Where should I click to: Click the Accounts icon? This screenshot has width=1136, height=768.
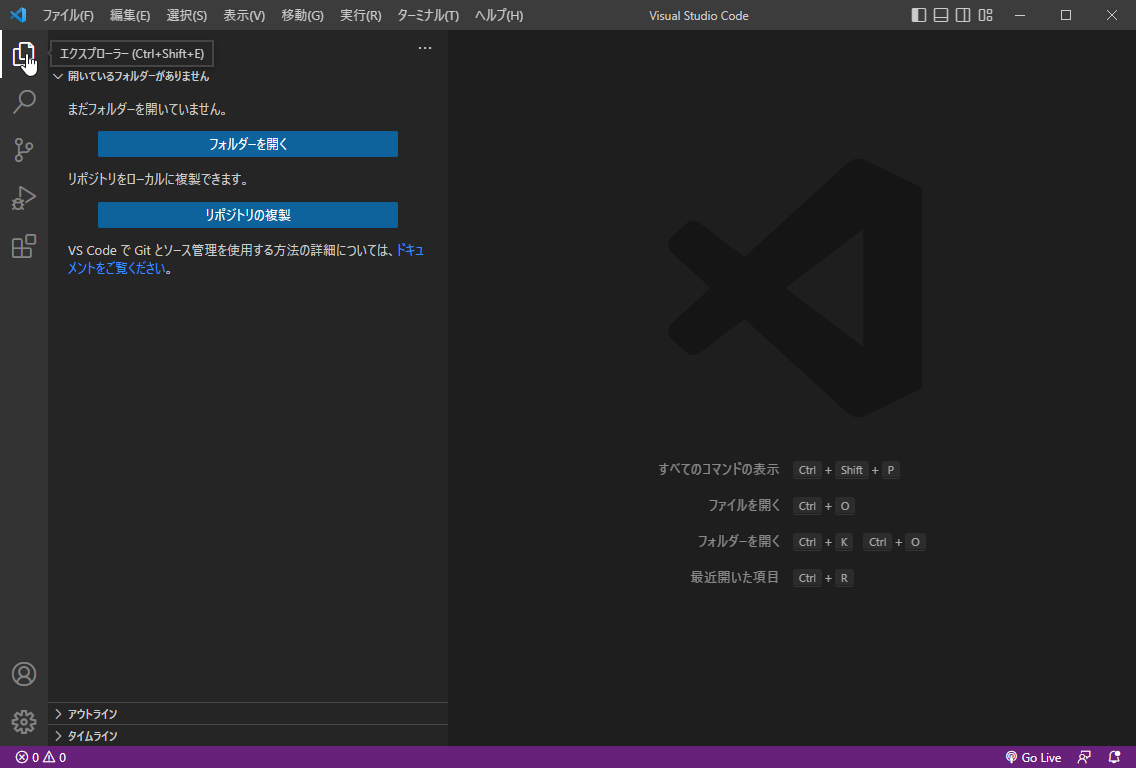pyautogui.click(x=24, y=674)
